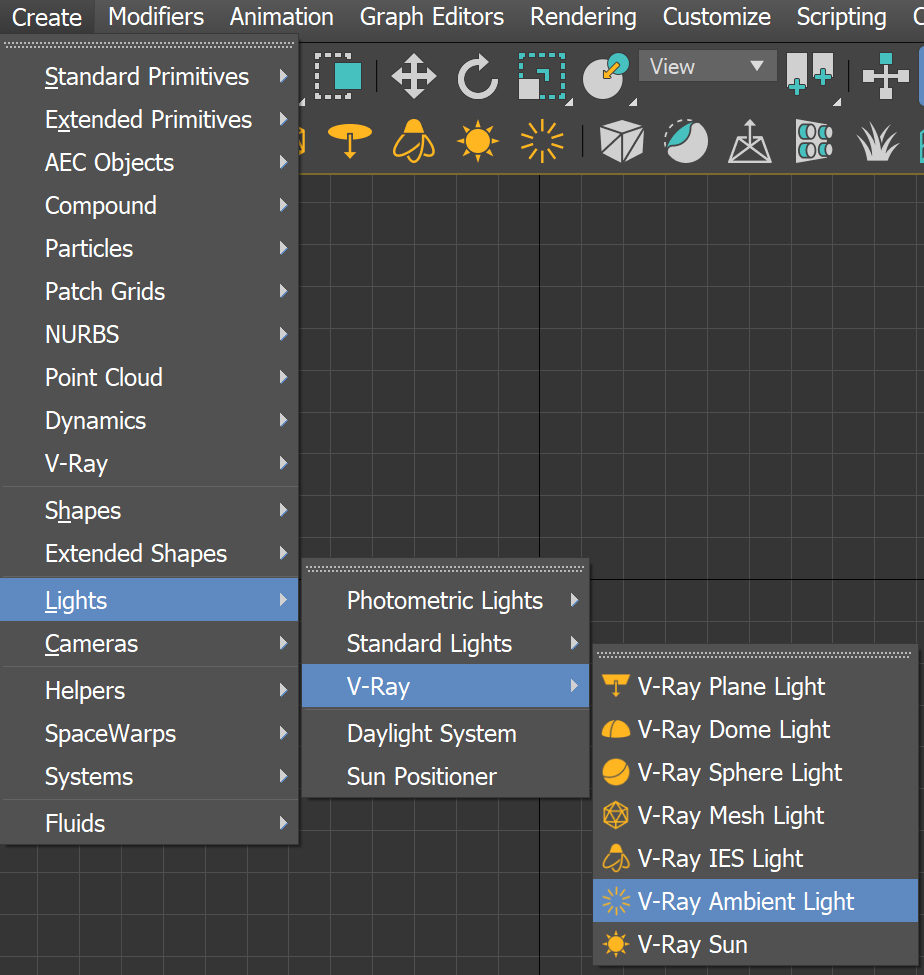Choose Daylight System from the Lights submenu

point(432,733)
